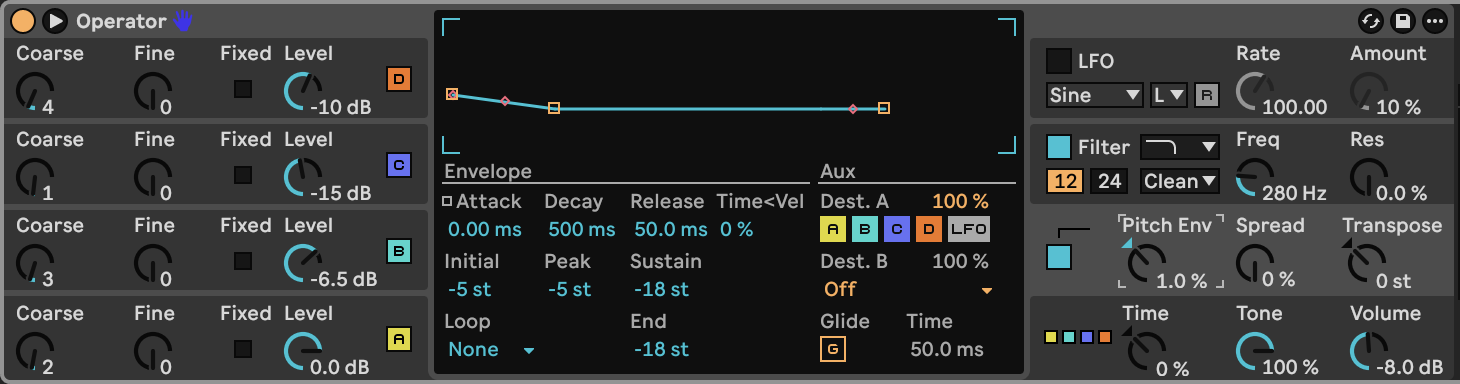Toggle Fixed for oscillator D
Viewport: 1460px width, 384px height.
pyautogui.click(x=243, y=89)
